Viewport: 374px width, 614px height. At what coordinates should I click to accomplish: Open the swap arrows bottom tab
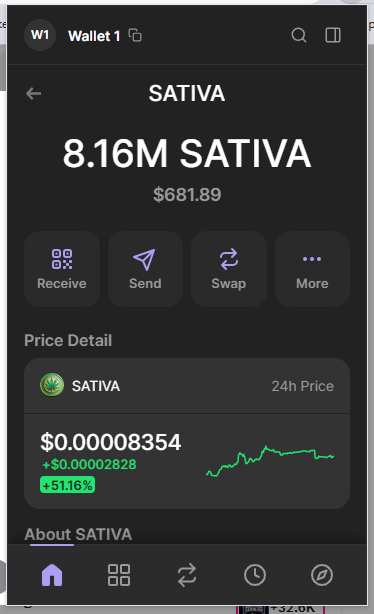coord(187,575)
